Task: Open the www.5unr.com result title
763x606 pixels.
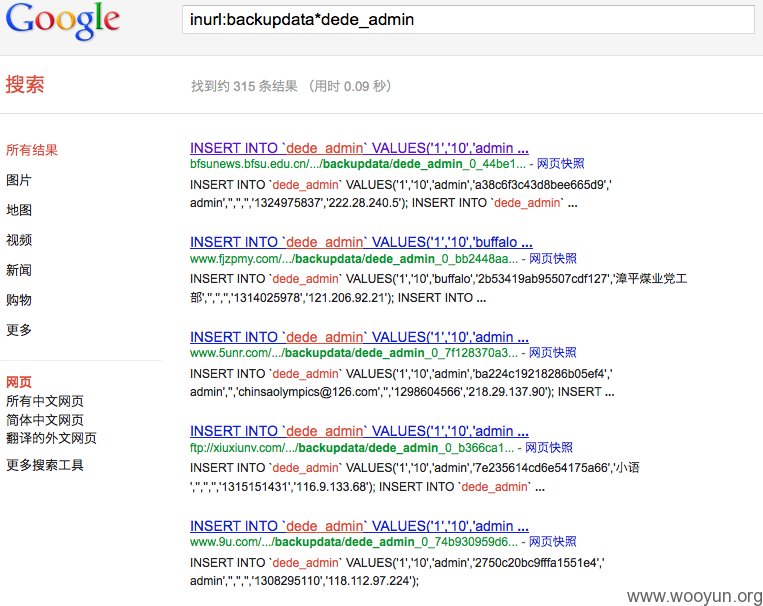Action: tap(359, 337)
